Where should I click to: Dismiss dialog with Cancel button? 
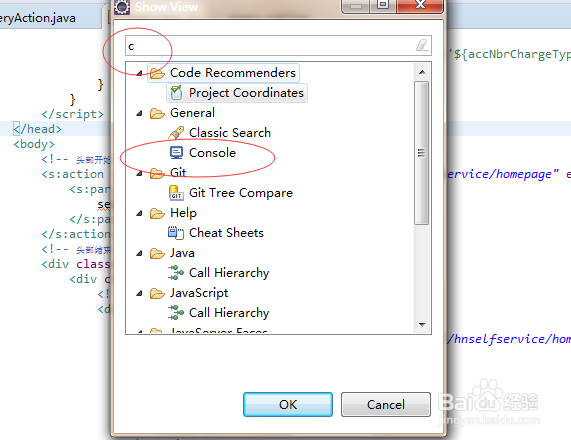[386, 405]
